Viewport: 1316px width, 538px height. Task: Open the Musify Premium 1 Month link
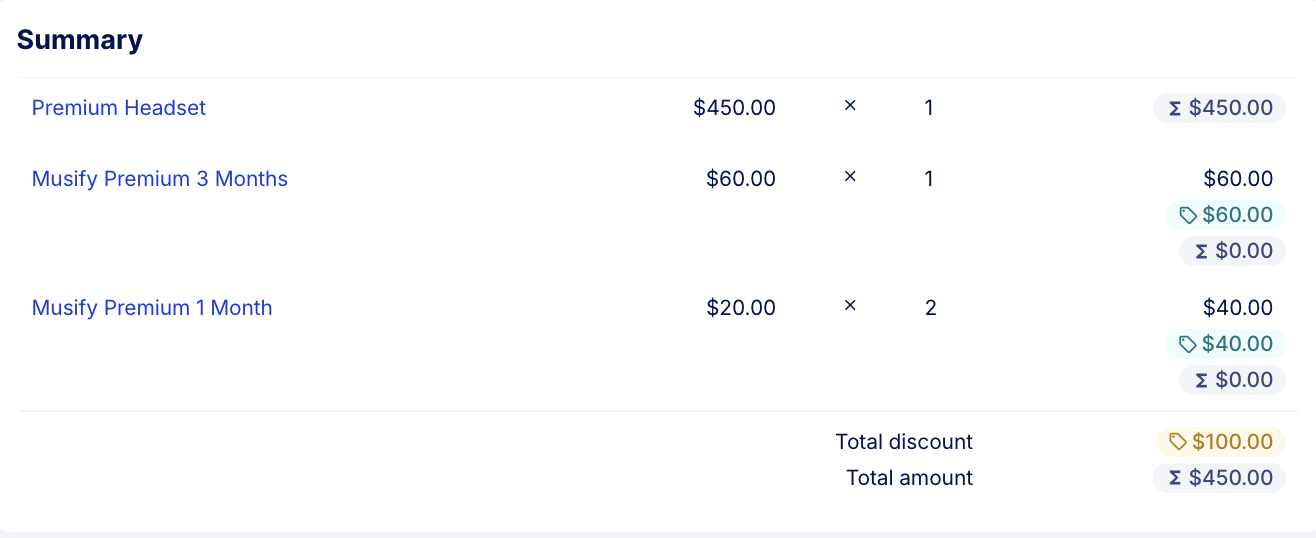(152, 308)
